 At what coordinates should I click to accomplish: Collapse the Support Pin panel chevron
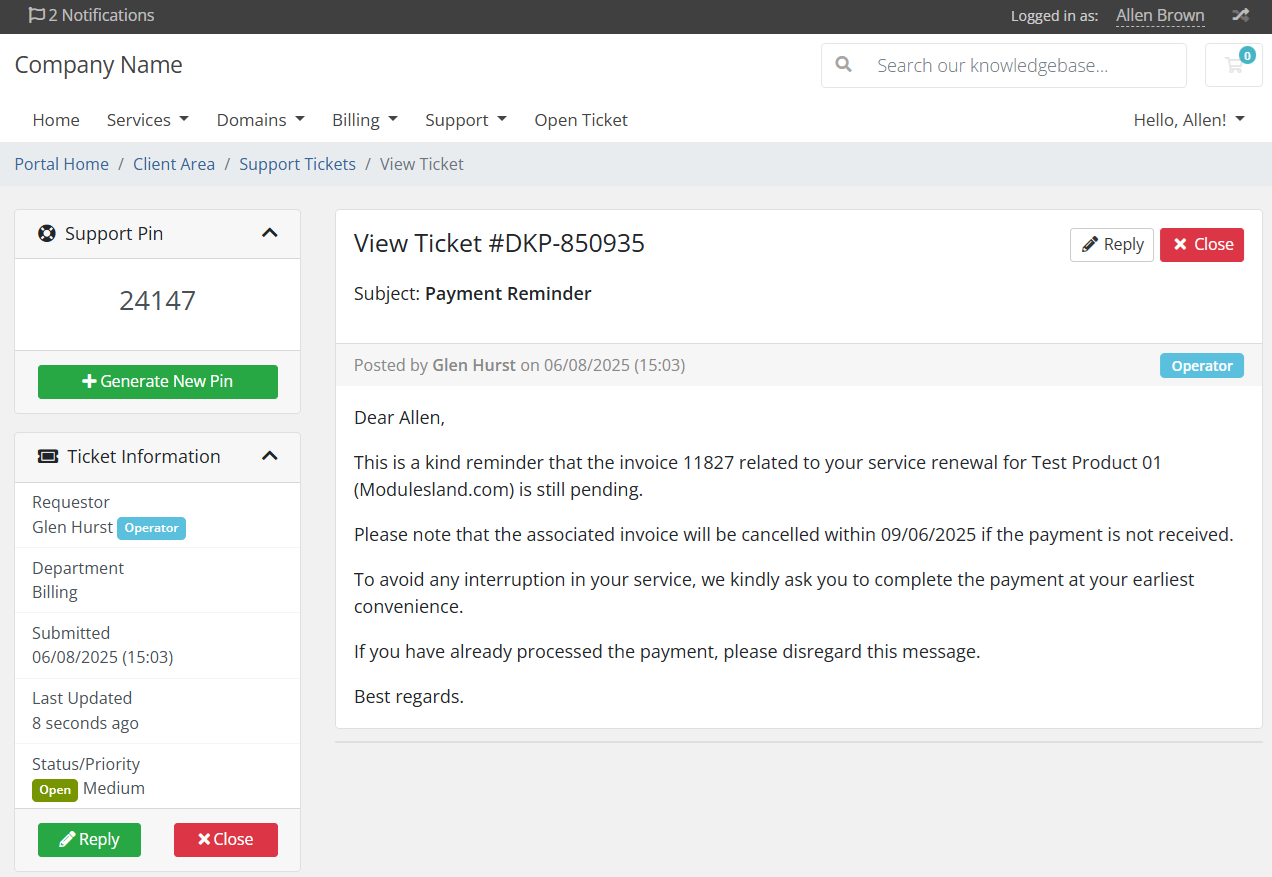[269, 233]
